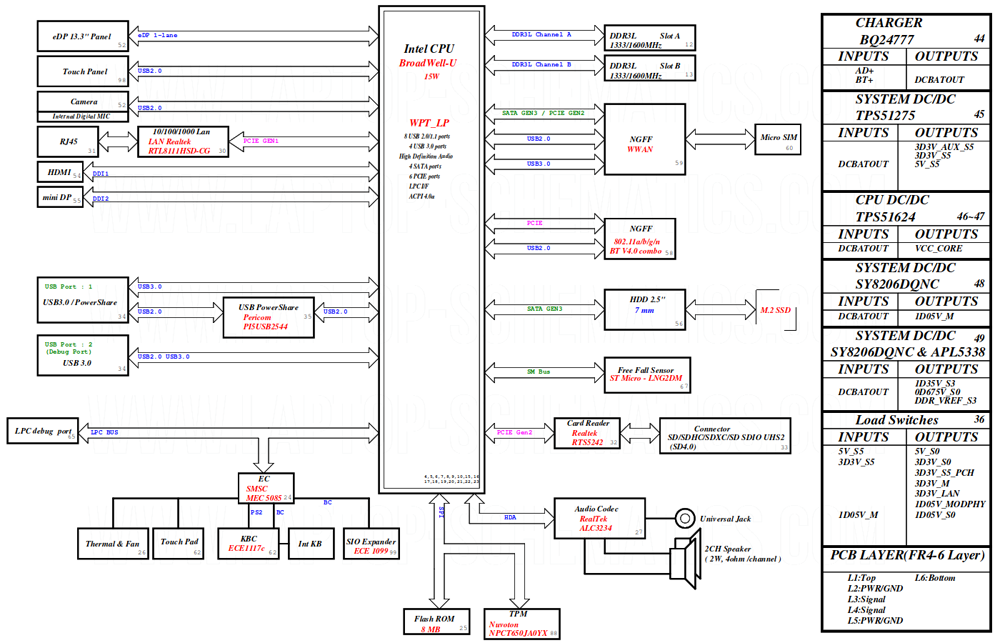Select the Int KB block
Screen dimensions: 1000x643
pyautogui.click(x=311, y=543)
